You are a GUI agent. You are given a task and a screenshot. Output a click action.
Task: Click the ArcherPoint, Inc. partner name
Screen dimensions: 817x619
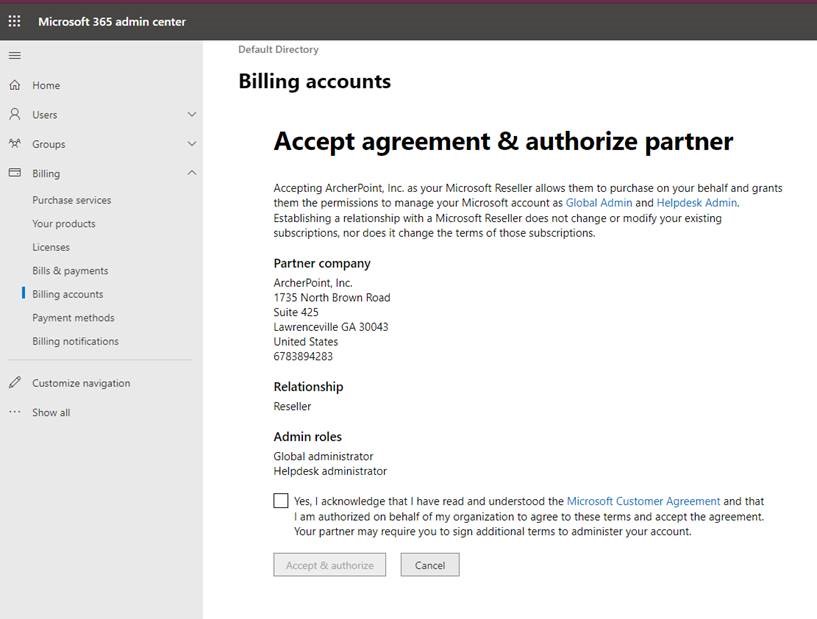click(313, 283)
